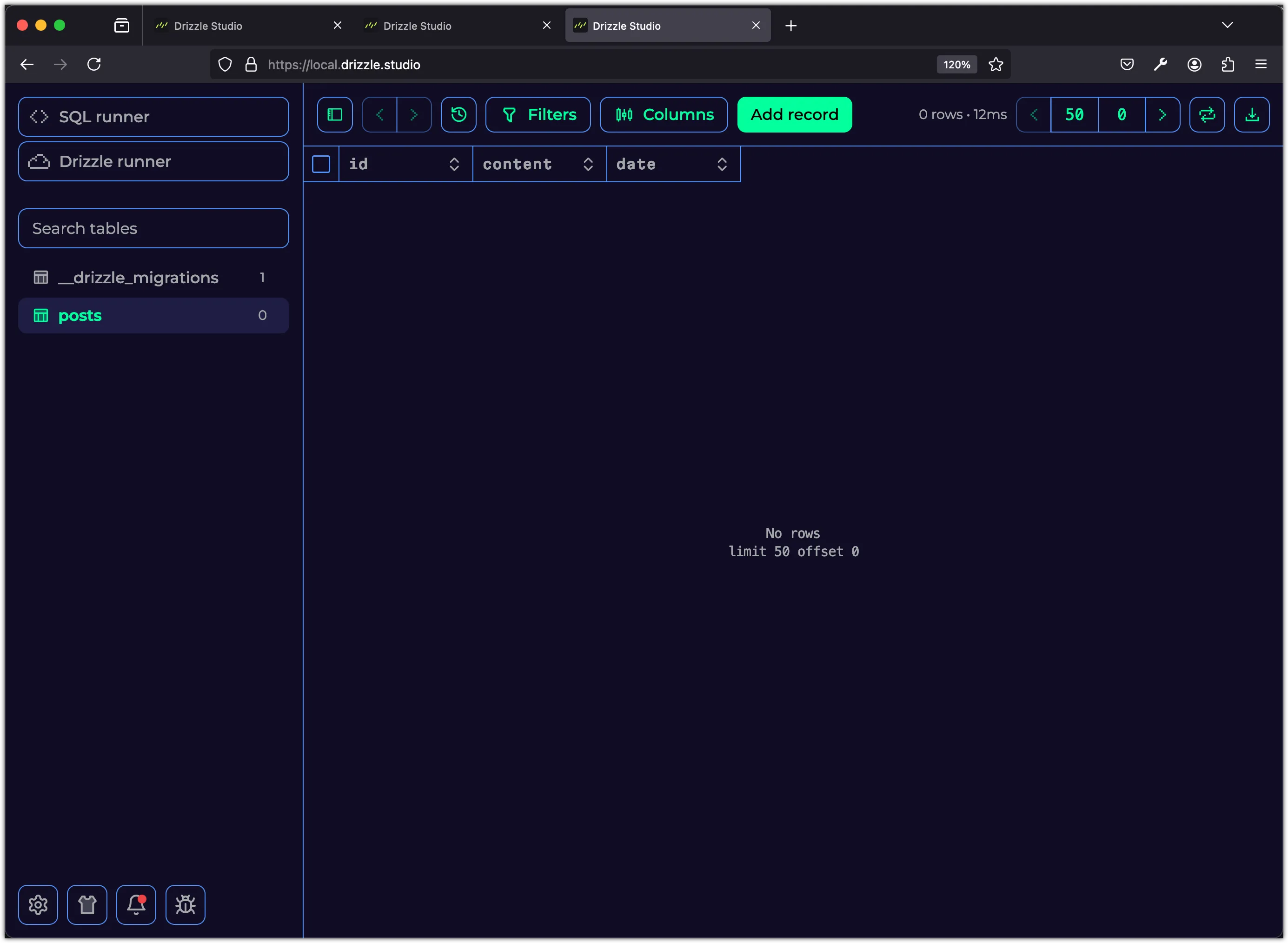Click the Add record button

pyautogui.click(x=794, y=115)
